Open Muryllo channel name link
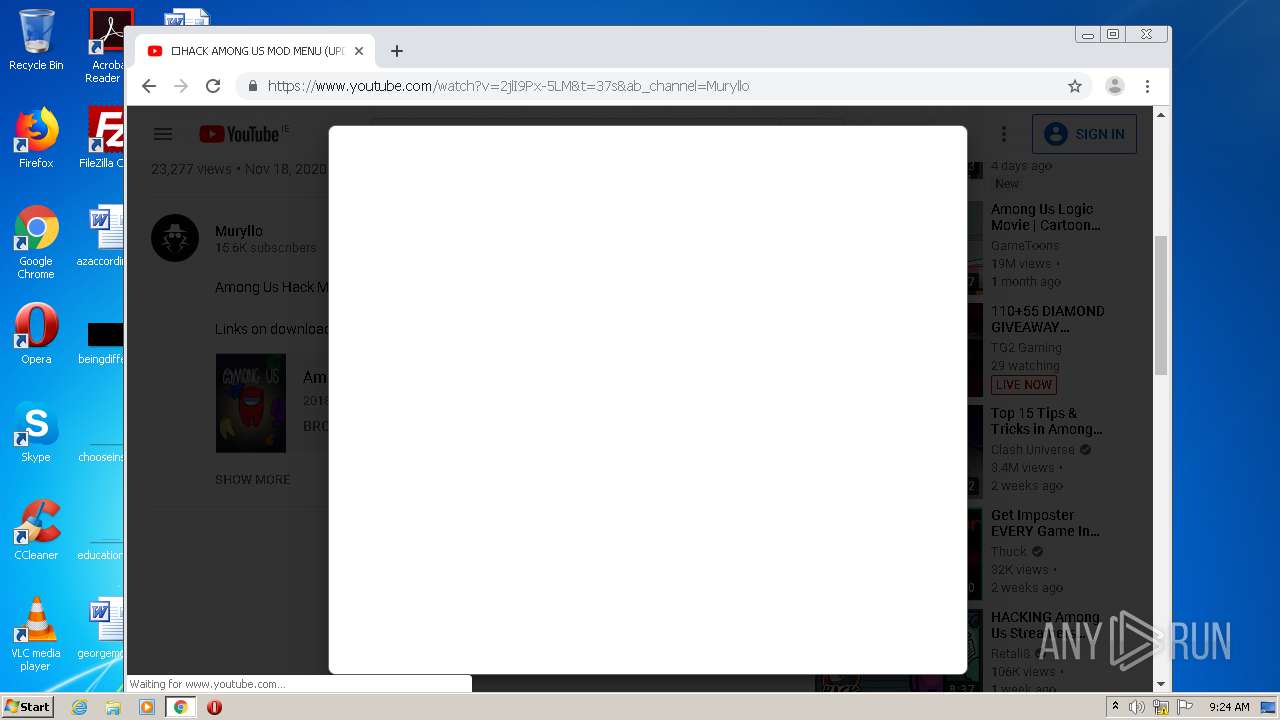 click(x=239, y=231)
